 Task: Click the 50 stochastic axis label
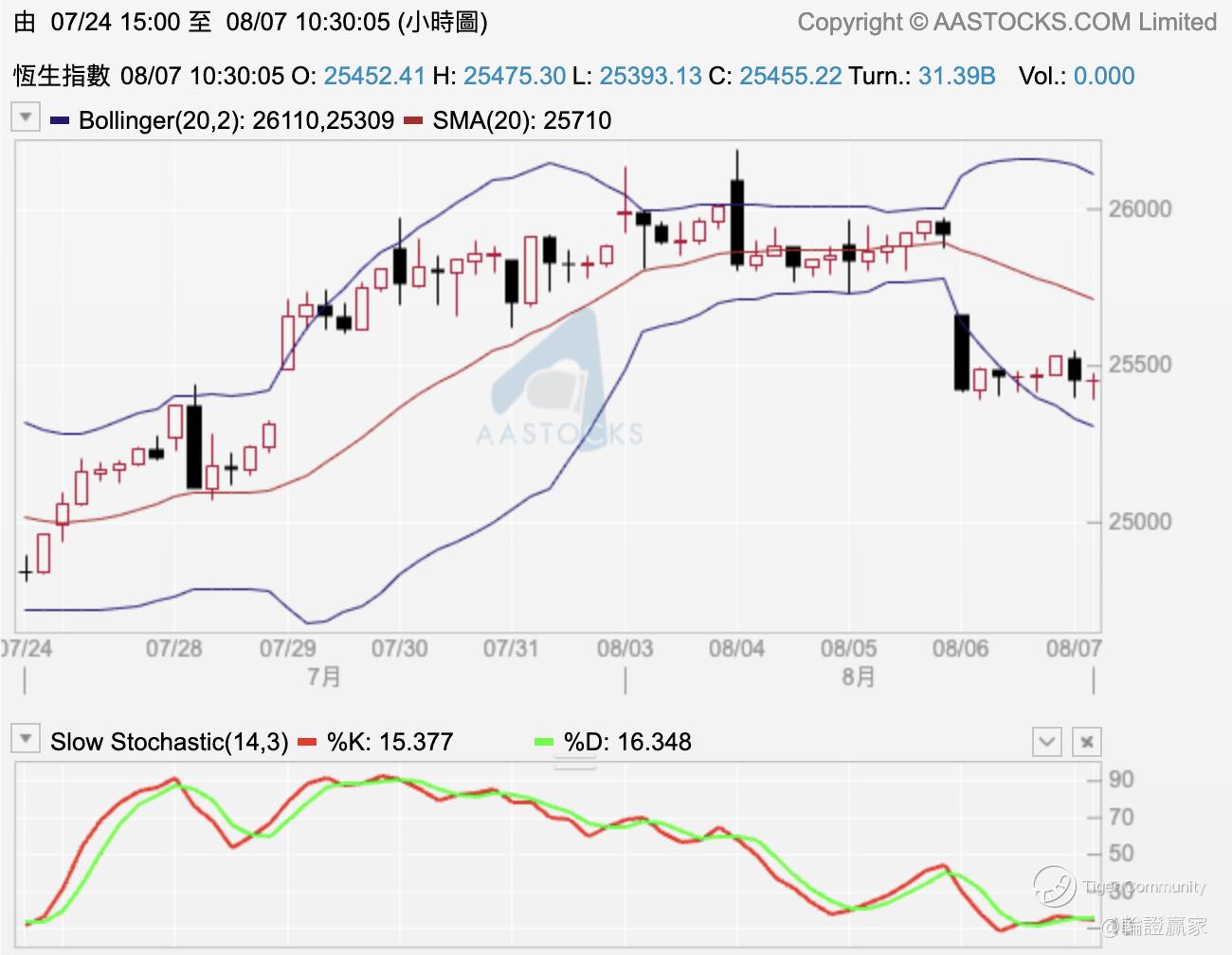tap(1121, 854)
